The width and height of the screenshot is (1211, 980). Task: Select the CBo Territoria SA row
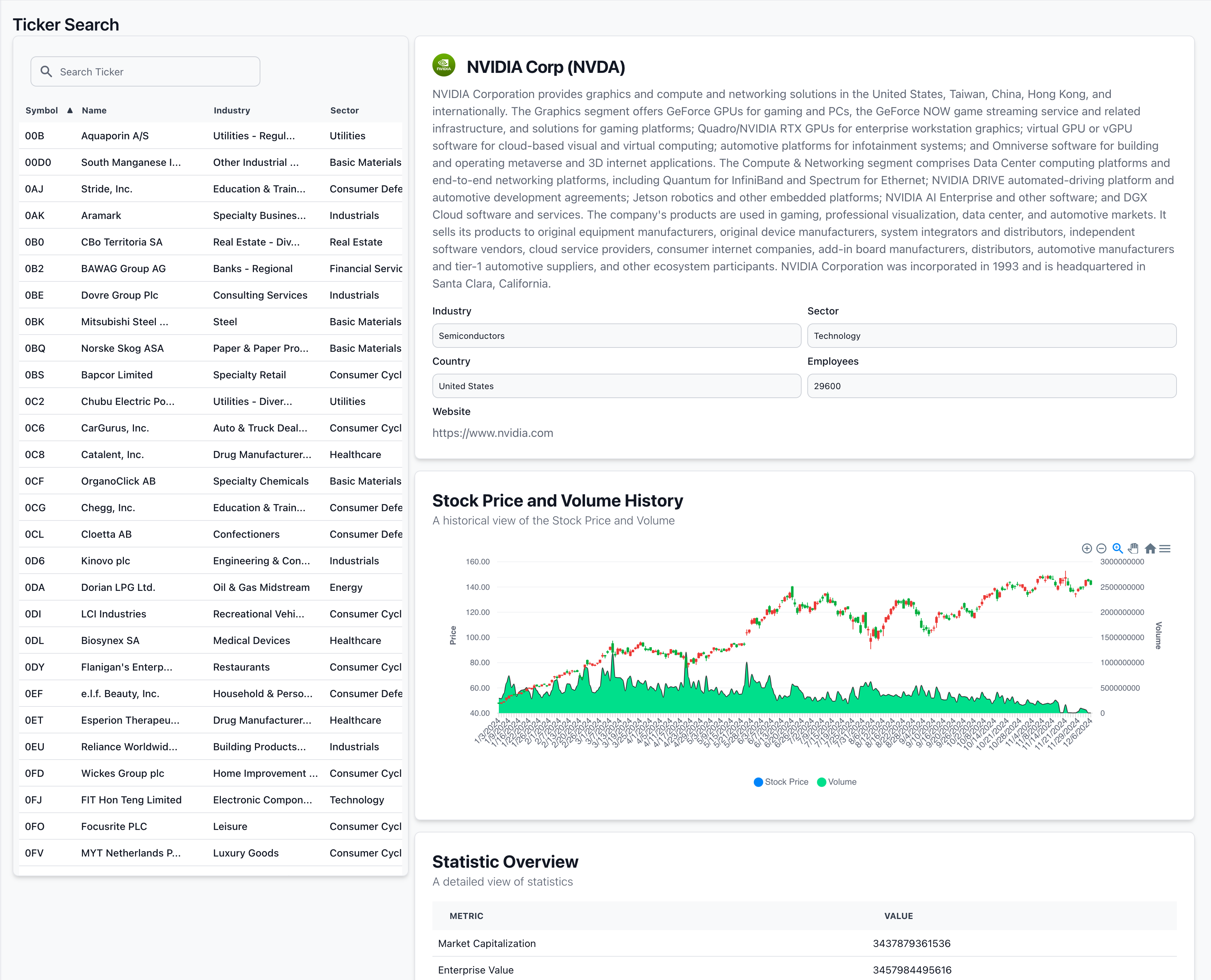point(211,242)
